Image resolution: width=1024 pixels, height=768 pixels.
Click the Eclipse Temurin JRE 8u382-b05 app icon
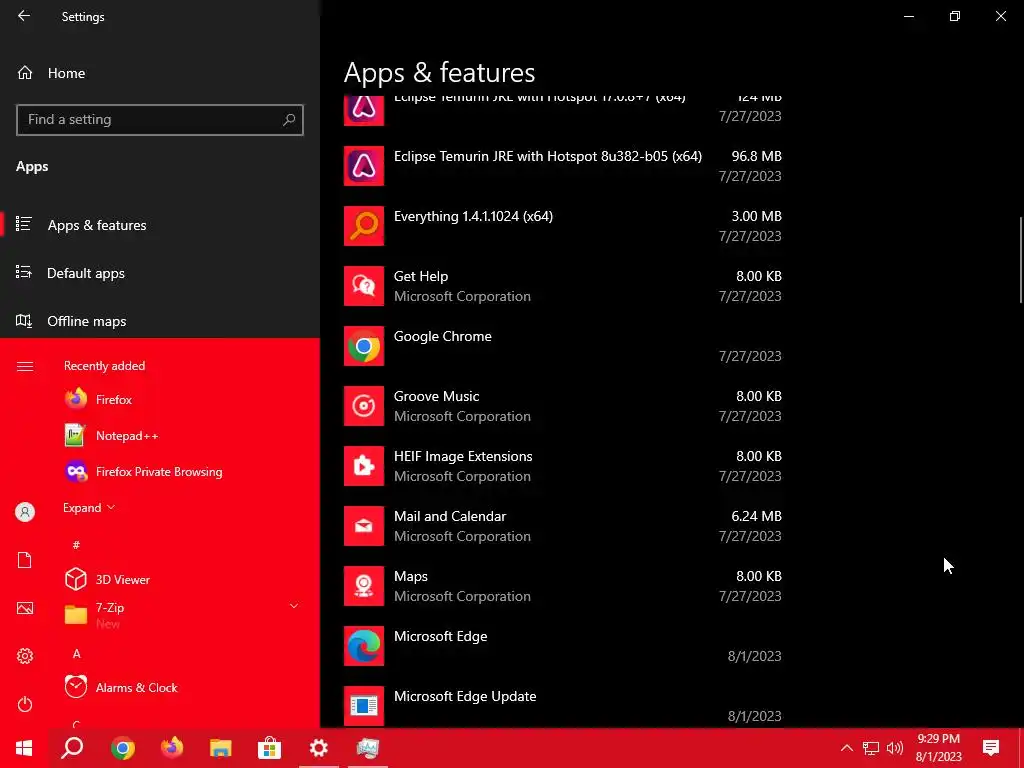[x=364, y=166]
